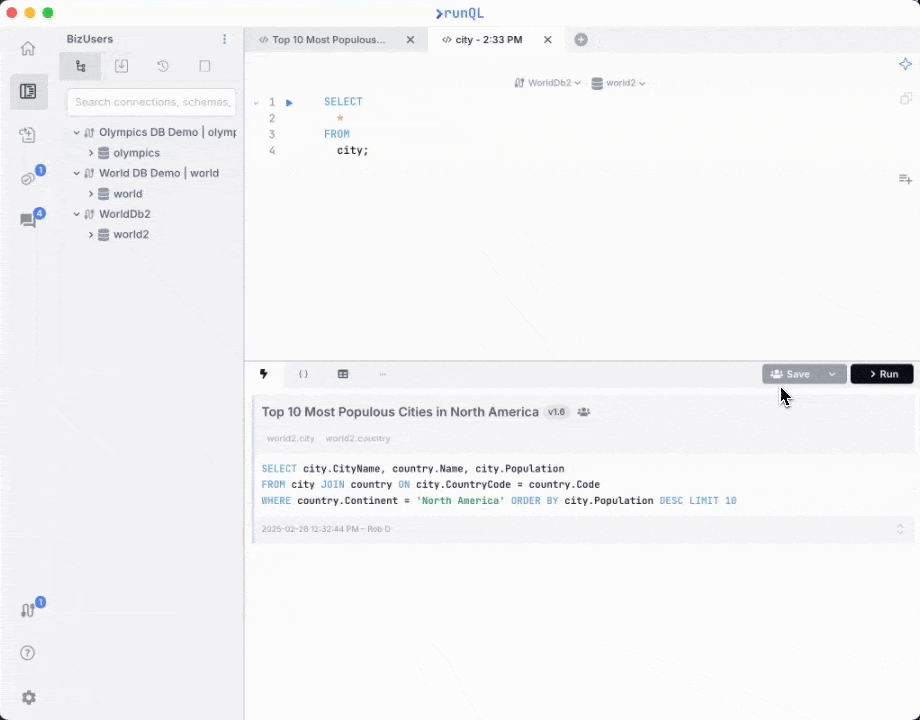
Task: Open the chat messages icon with badge 4
Action: coord(28,220)
